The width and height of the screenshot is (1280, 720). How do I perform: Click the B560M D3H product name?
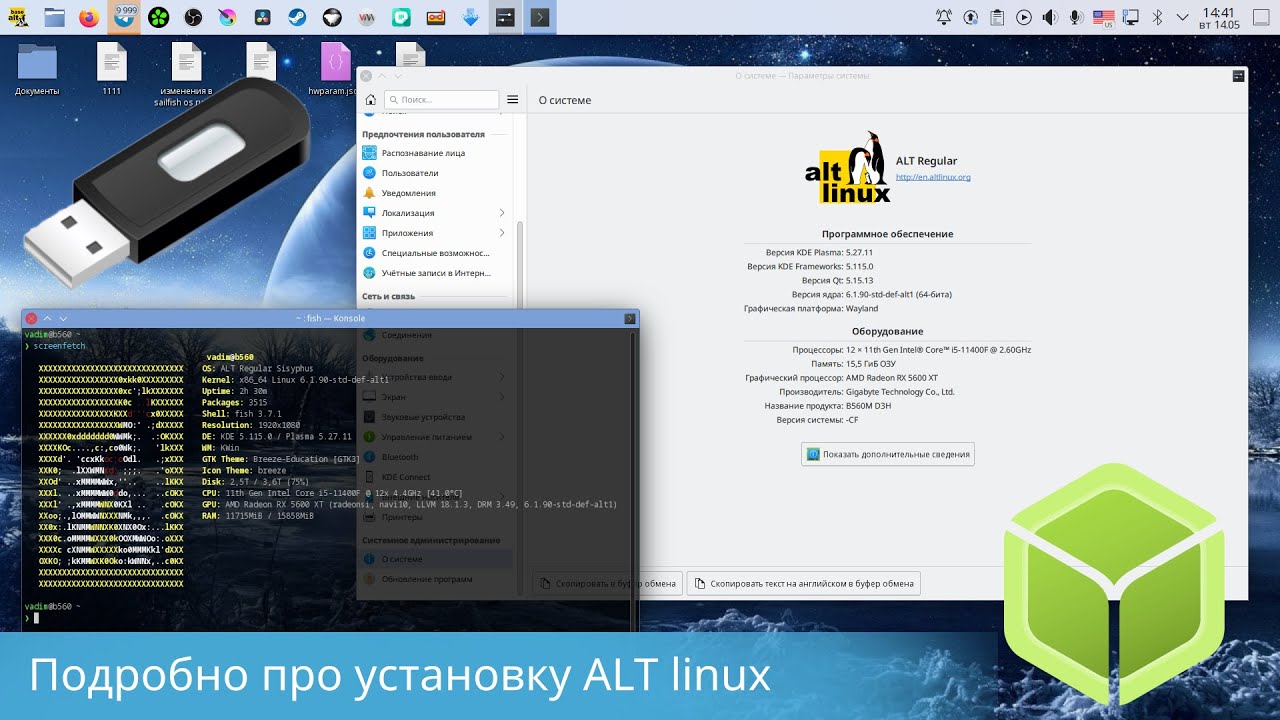(x=868, y=406)
